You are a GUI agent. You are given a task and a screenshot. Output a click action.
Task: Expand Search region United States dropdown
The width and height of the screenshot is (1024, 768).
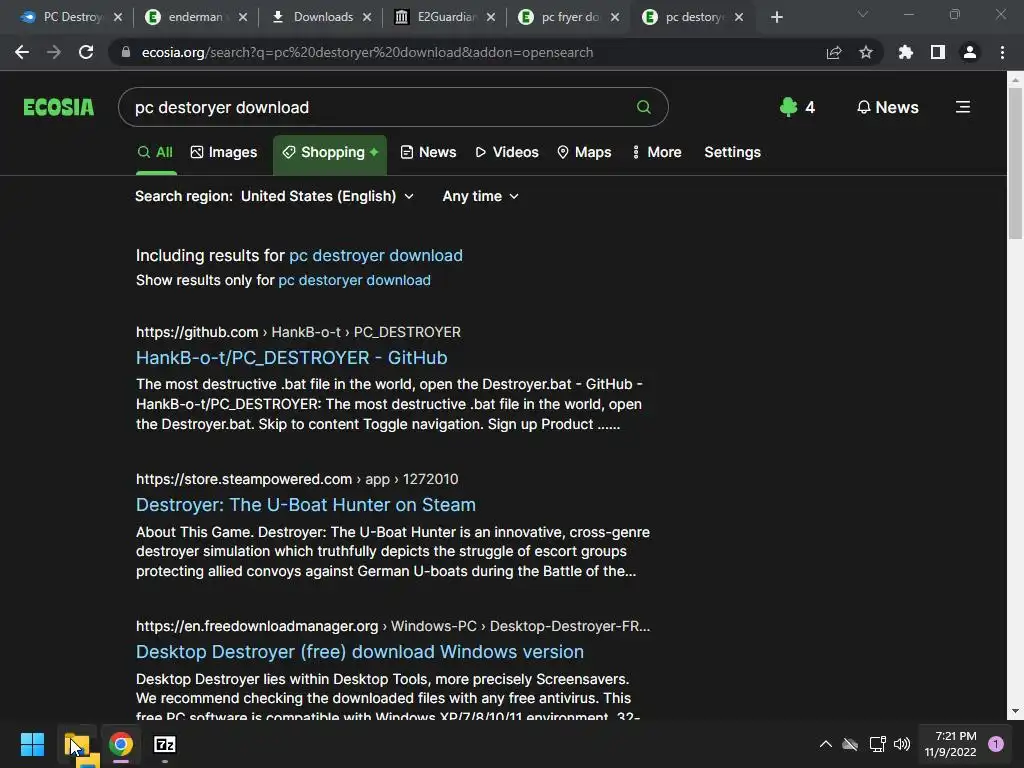coord(327,196)
